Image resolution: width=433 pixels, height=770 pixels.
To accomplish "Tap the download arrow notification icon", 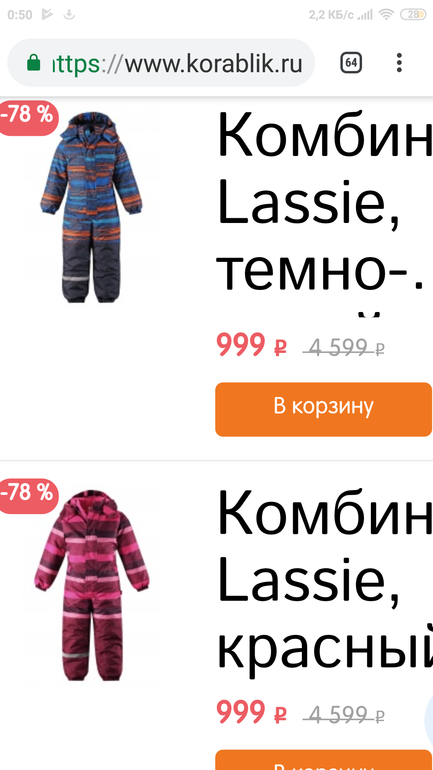I will tap(69, 14).
